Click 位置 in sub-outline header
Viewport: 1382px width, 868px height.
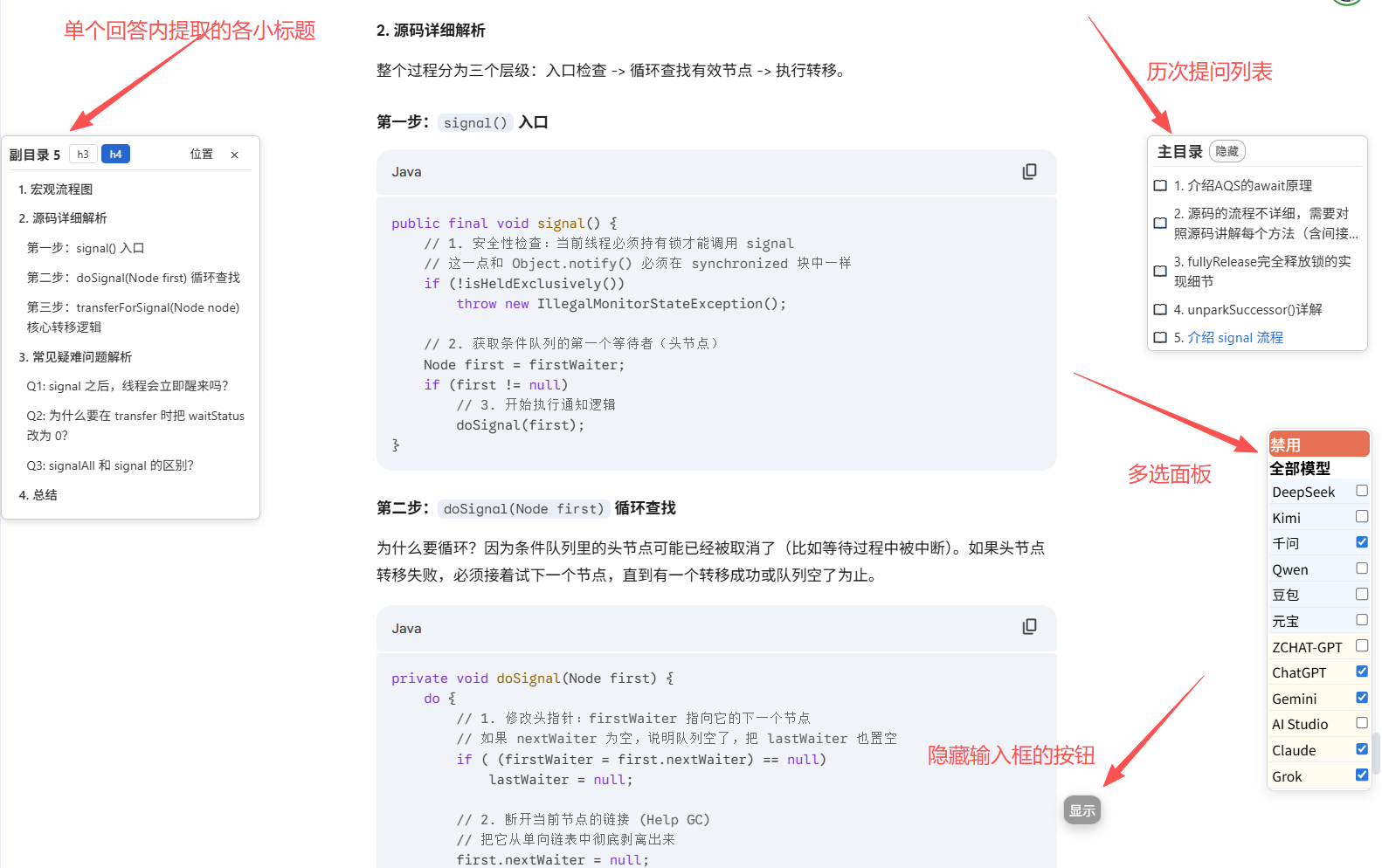tap(202, 155)
